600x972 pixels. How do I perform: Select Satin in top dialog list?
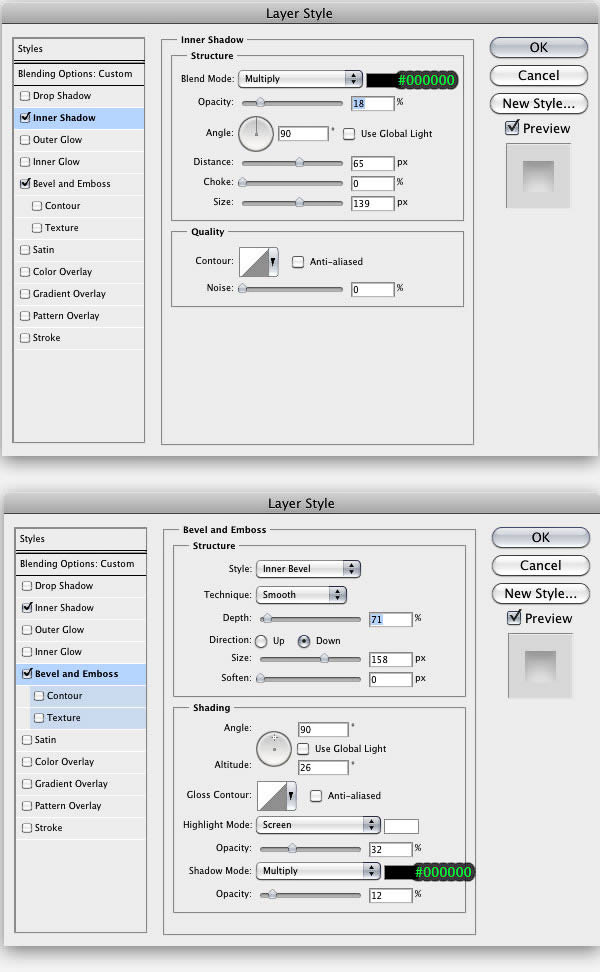click(x=79, y=250)
